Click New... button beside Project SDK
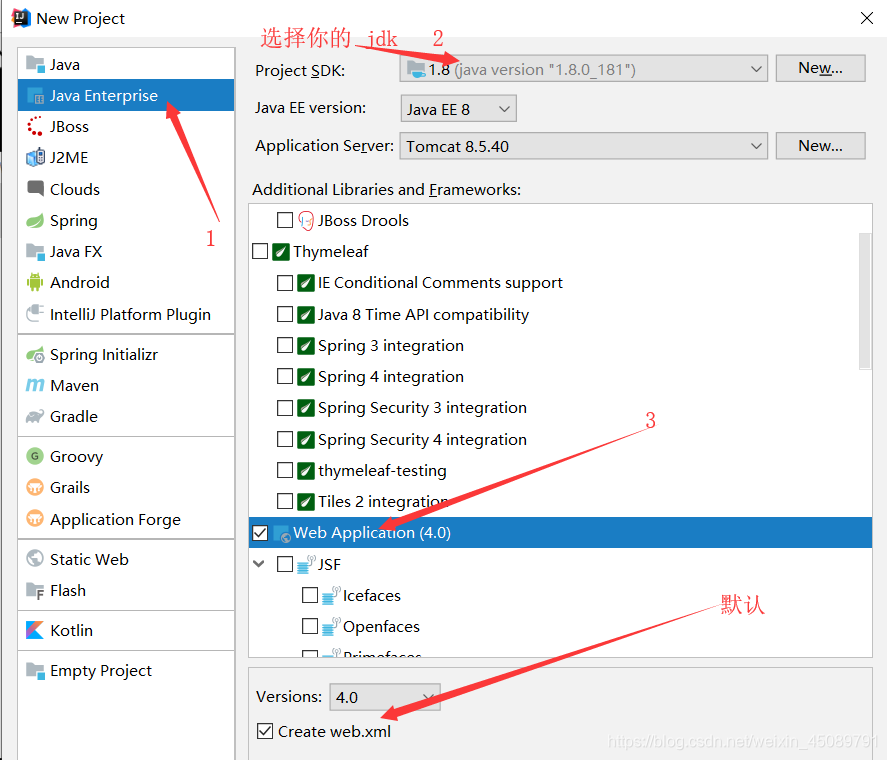The image size is (887, 760). [820, 68]
